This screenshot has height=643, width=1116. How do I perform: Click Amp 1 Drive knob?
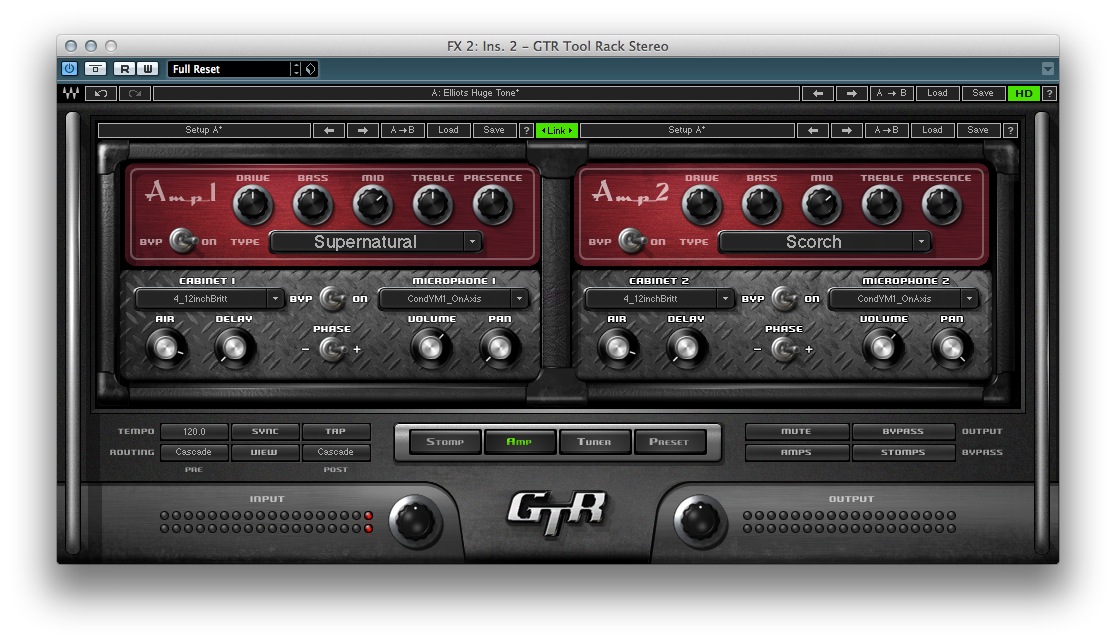[x=253, y=205]
